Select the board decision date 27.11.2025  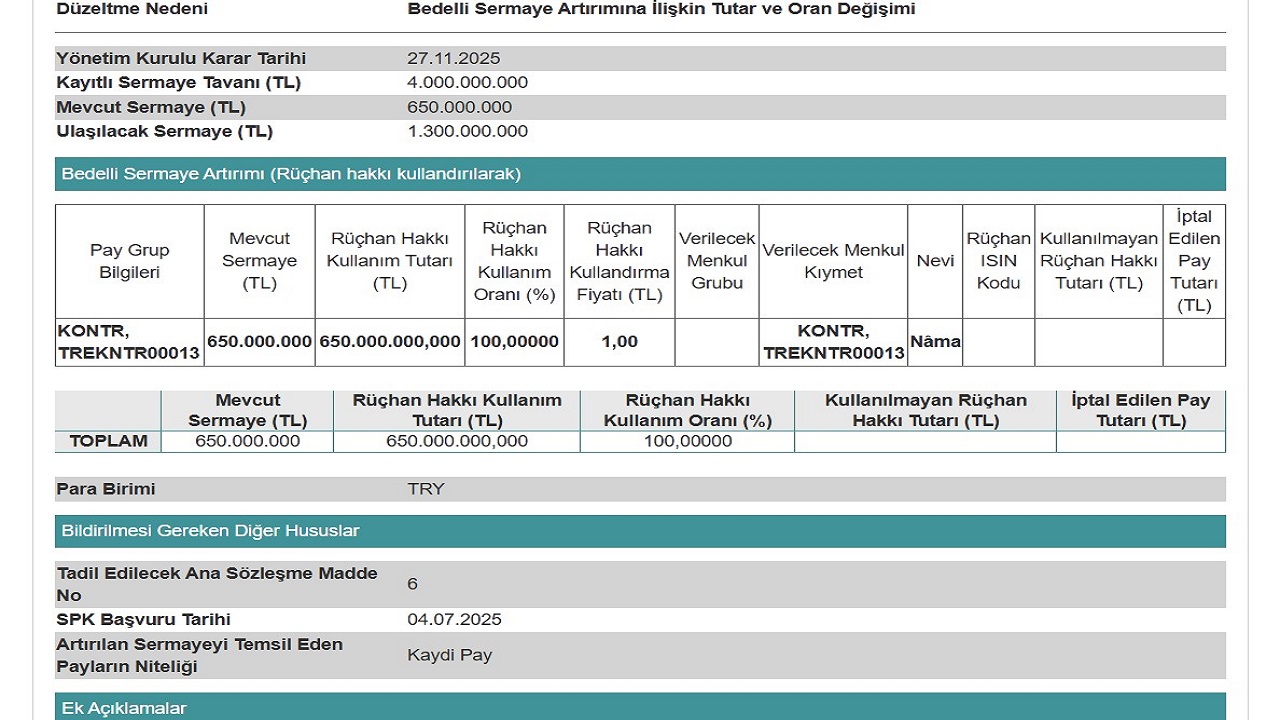(x=453, y=58)
